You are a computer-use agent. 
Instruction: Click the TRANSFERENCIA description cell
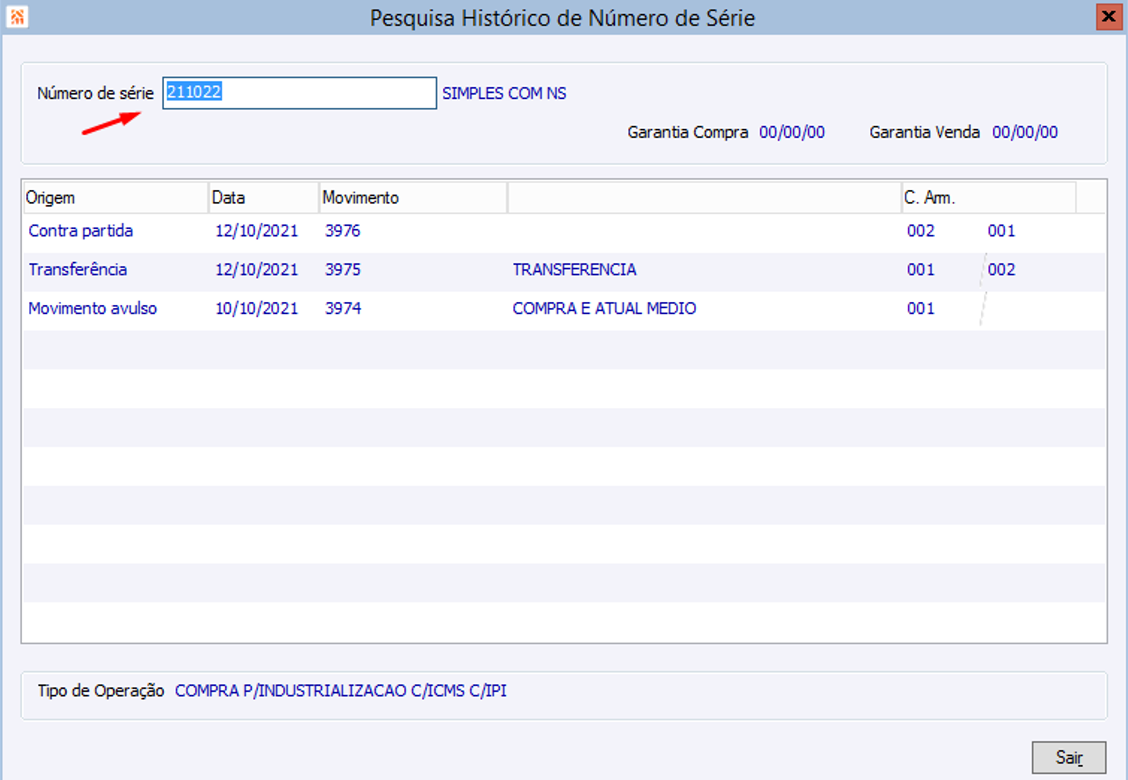[x=574, y=270]
